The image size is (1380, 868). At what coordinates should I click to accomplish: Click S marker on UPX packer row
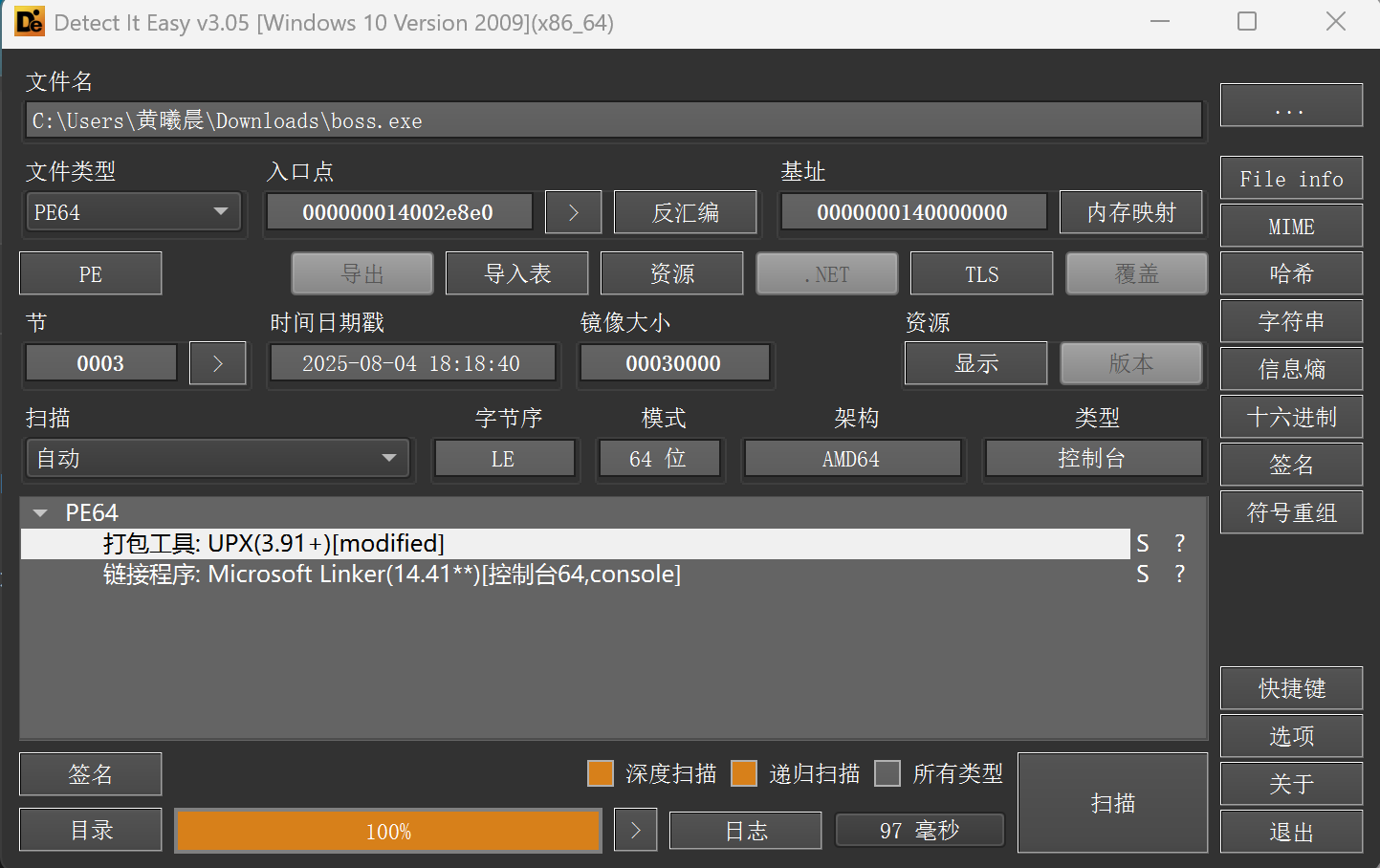(x=1142, y=543)
